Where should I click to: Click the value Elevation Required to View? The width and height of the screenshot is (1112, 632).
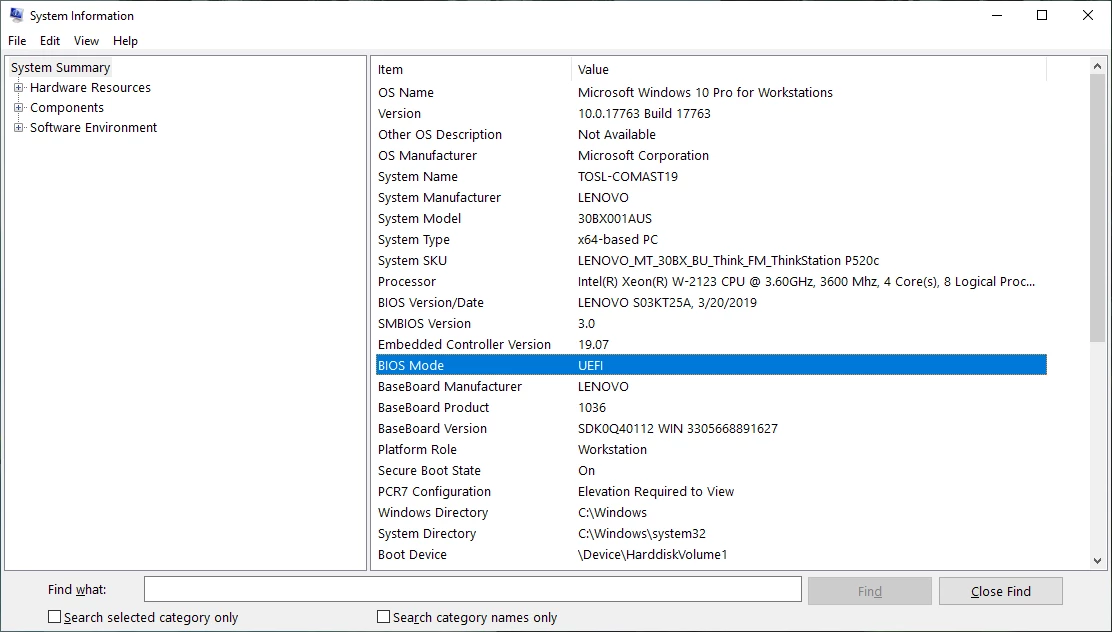(656, 492)
